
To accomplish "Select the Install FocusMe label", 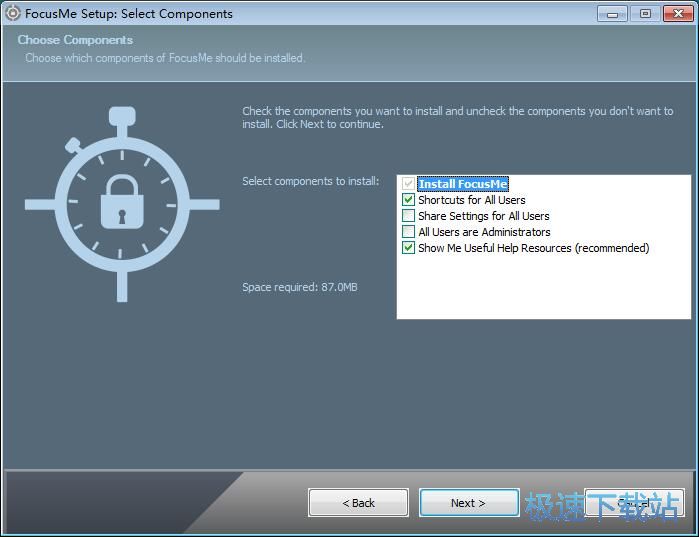I will [x=463, y=184].
